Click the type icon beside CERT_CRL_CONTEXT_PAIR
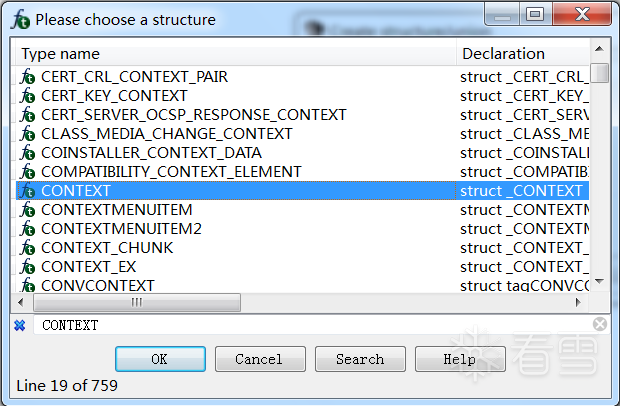The image size is (620, 406). point(28,77)
